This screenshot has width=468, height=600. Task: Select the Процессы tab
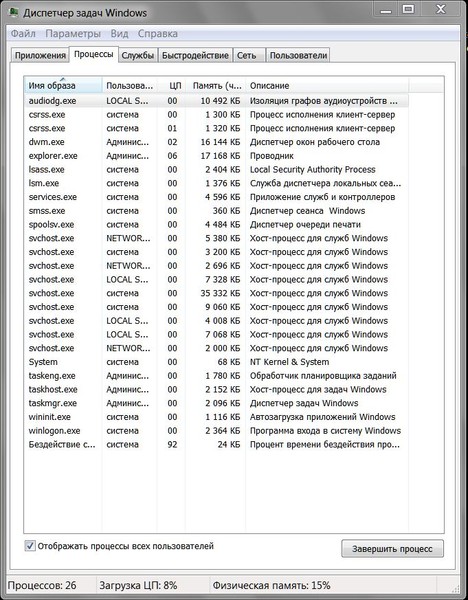tap(94, 54)
